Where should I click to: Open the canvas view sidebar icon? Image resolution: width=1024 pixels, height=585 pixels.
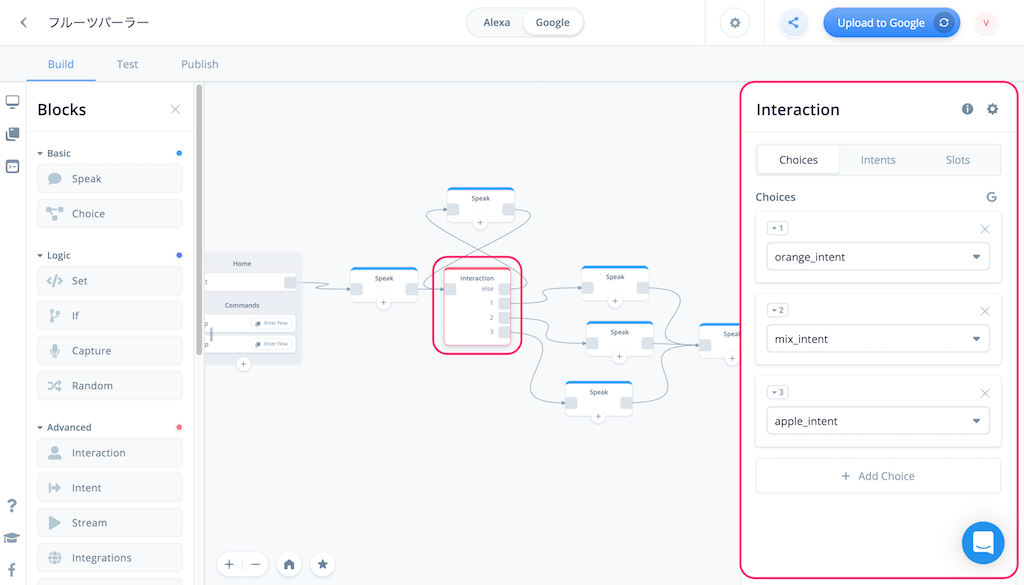click(x=12, y=102)
